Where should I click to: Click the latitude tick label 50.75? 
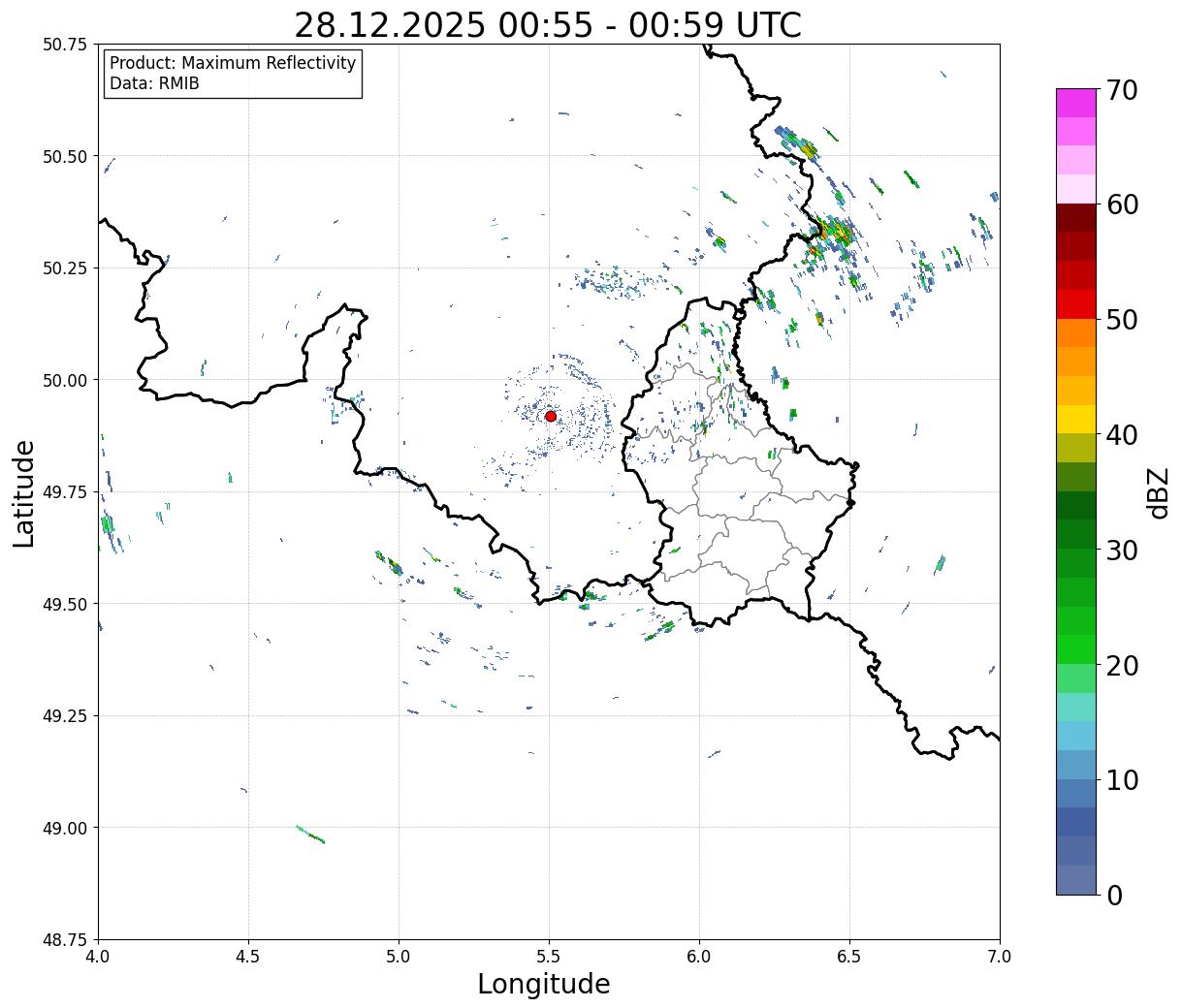click(65, 45)
